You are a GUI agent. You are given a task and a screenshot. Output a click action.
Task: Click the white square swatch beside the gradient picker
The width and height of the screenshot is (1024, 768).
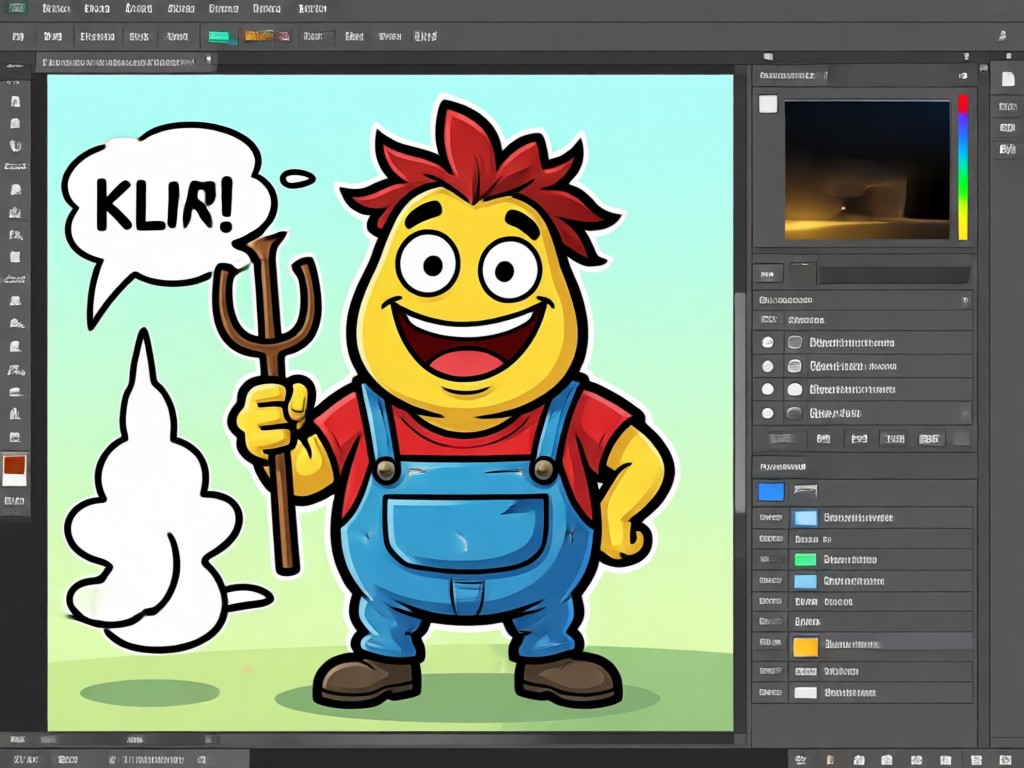(768, 104)
